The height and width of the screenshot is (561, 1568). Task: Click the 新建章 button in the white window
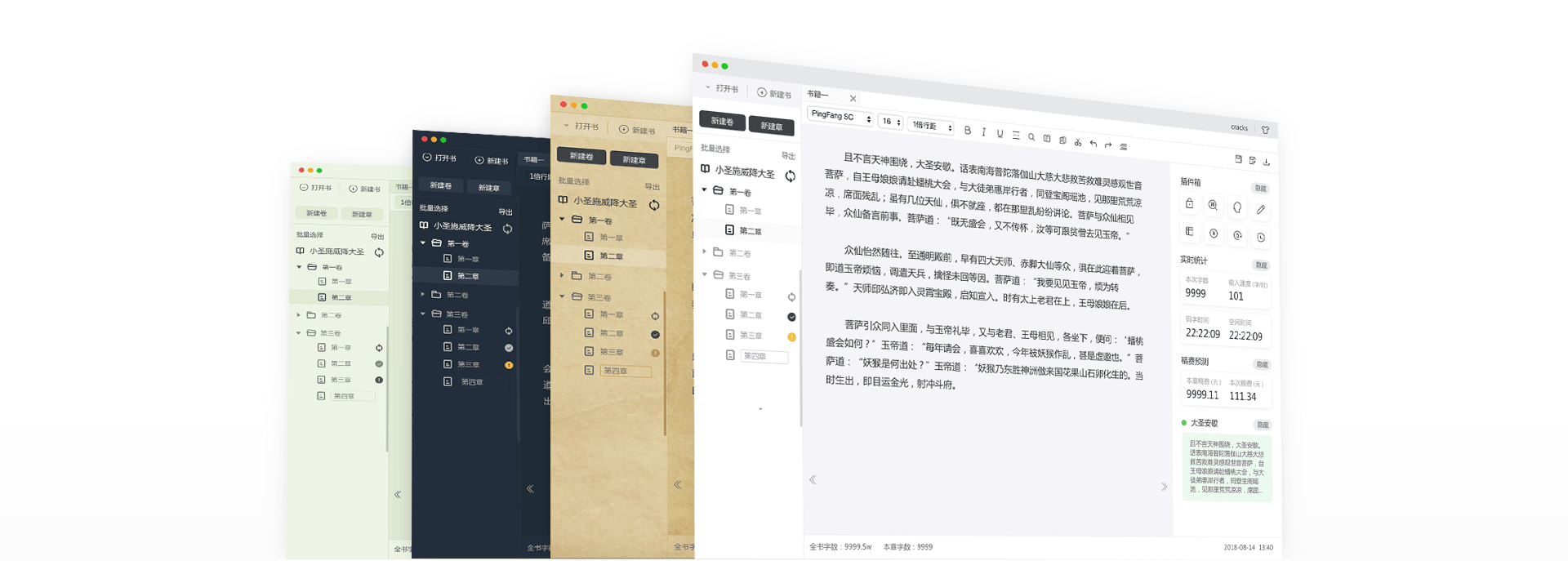[772, 126]
